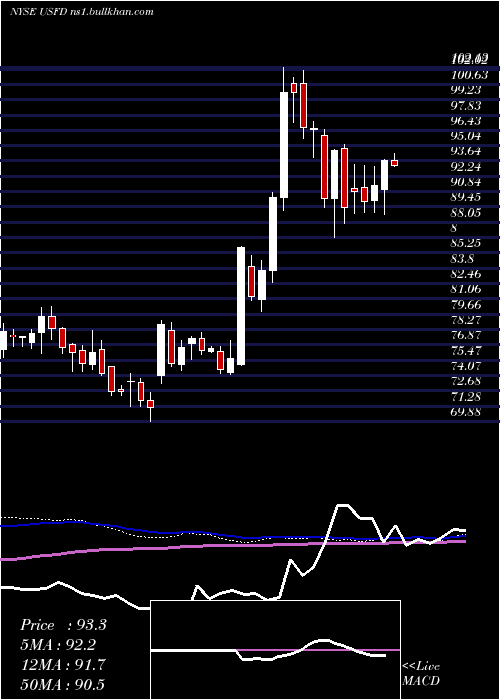Click the 90.84 price axis label
The height and width of the screenshot is (700, 500).
[x=466, y=182]
